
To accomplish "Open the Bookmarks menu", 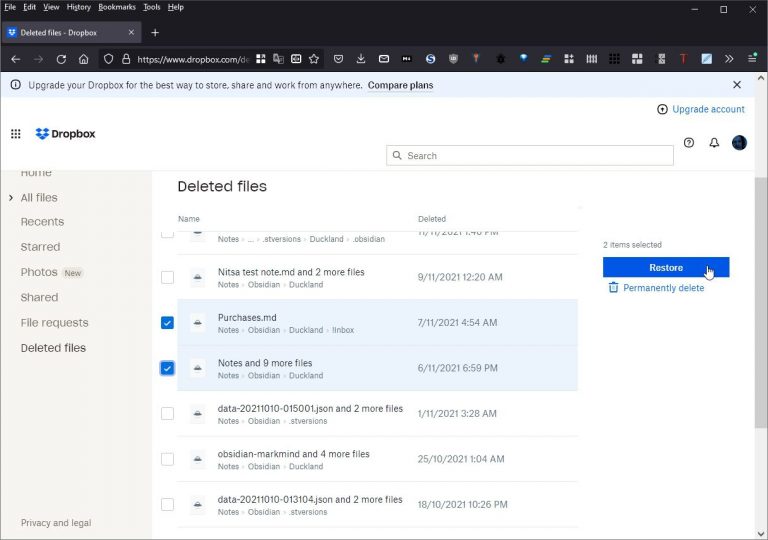I will pos(117,7).
